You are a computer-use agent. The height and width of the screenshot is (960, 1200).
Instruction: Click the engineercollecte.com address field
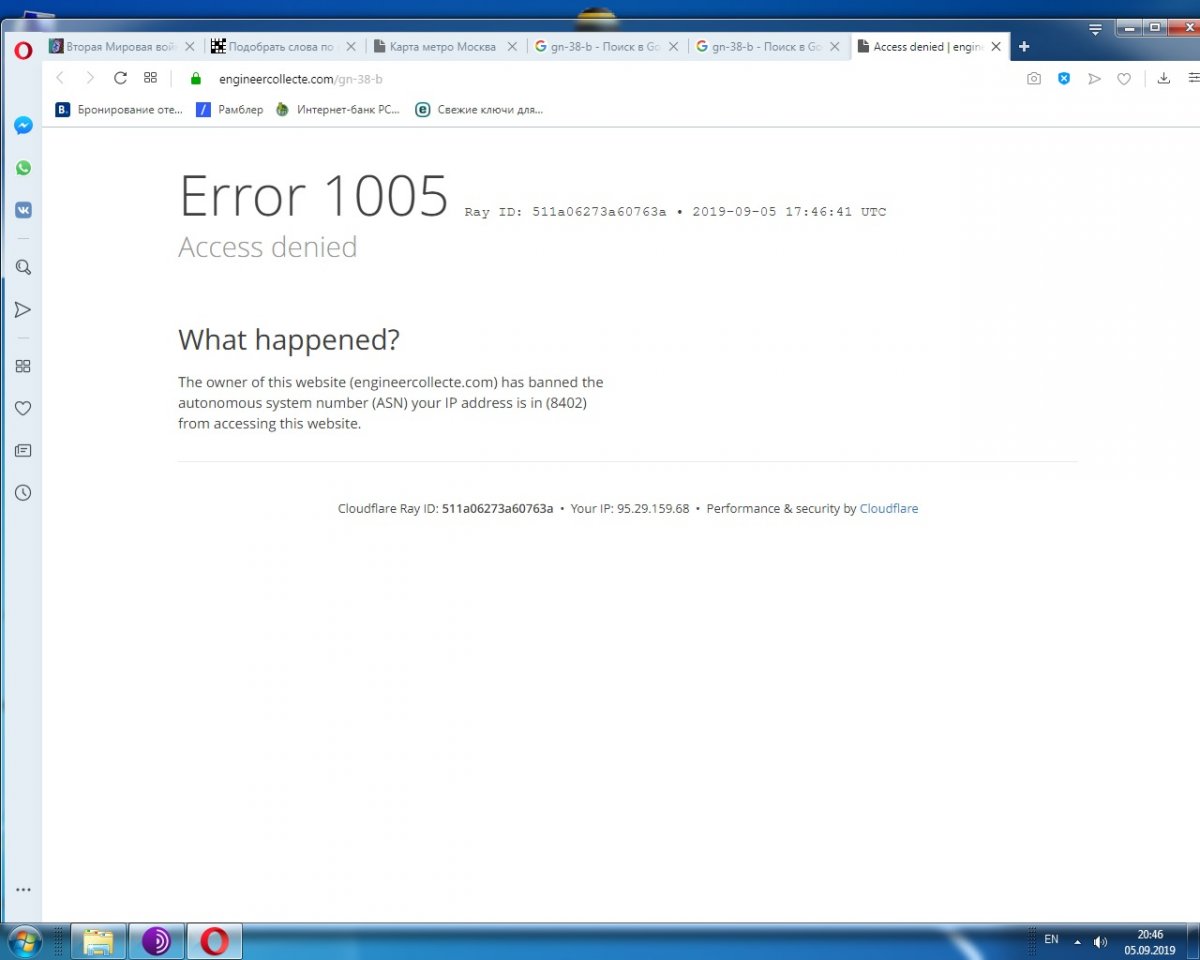[600, 78]
